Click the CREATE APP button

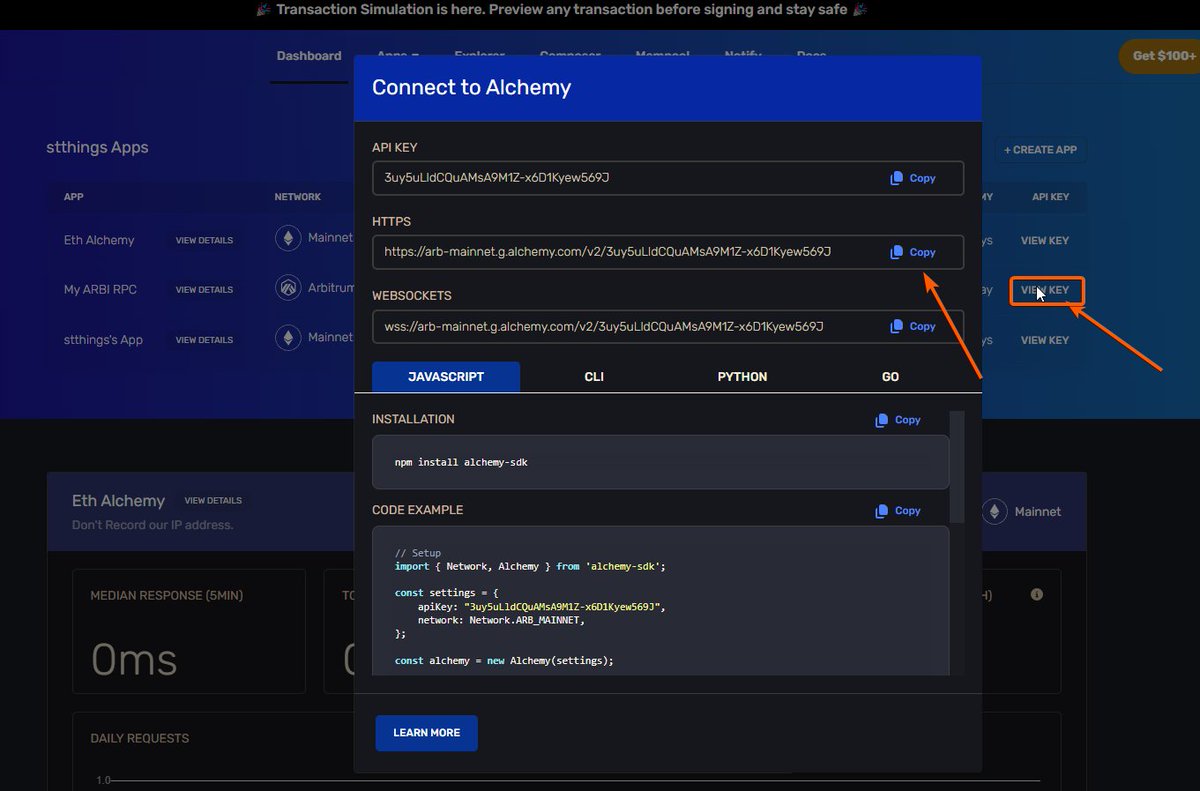[1041, 150]
